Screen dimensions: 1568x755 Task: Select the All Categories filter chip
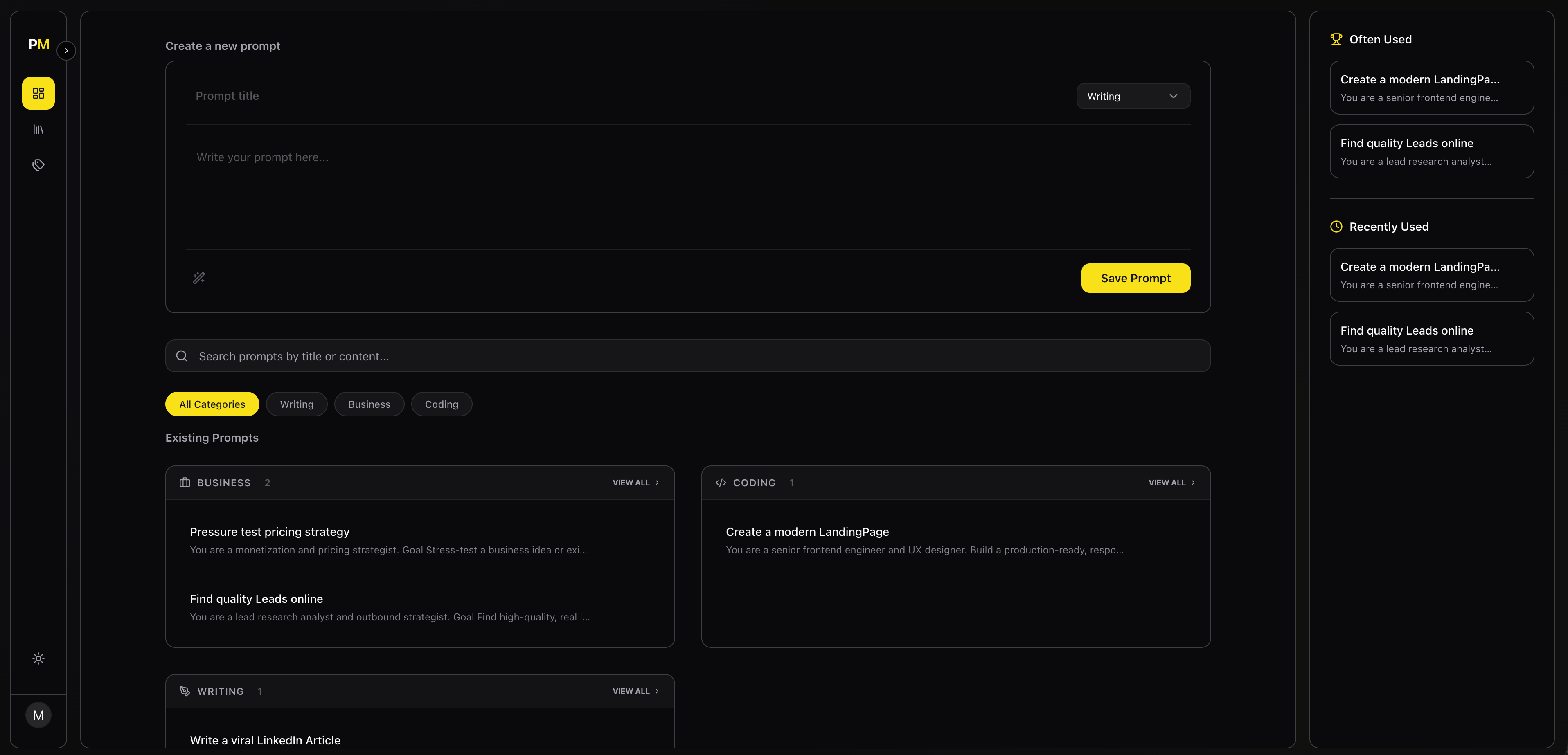(x=212, y=404)
